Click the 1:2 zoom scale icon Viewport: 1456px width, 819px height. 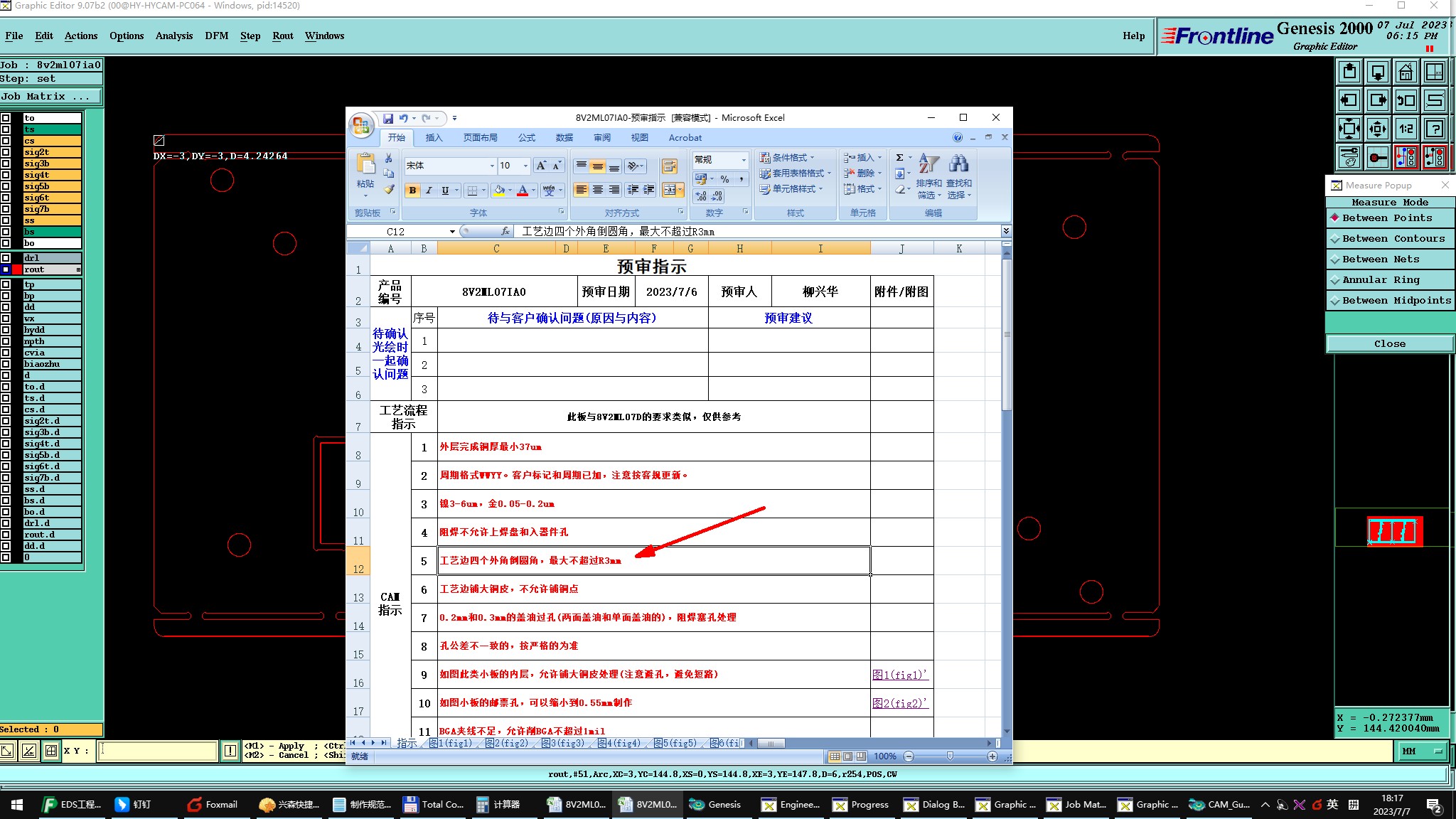[1406, 129]
